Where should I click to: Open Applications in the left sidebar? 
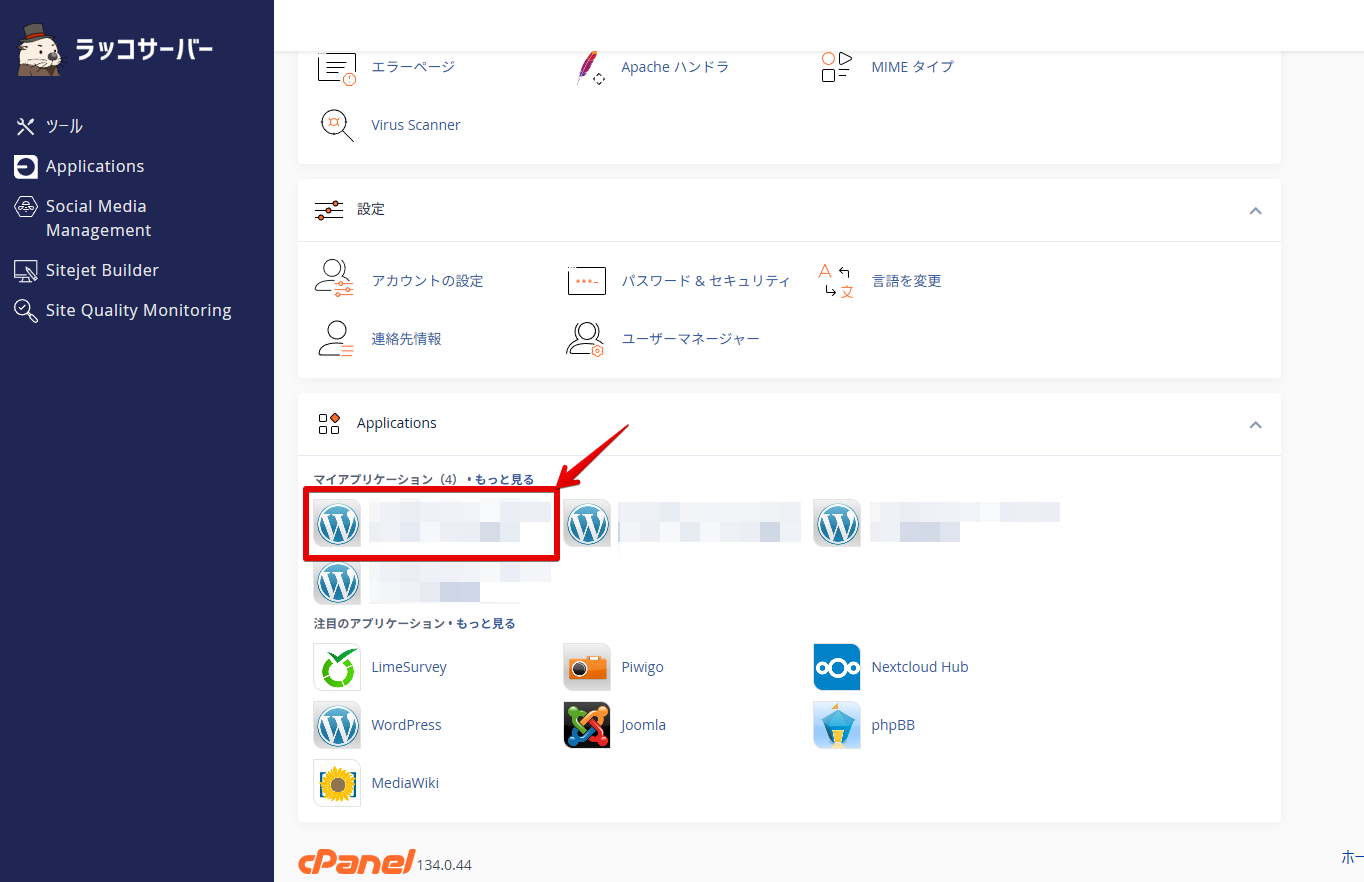click(79, 166)
